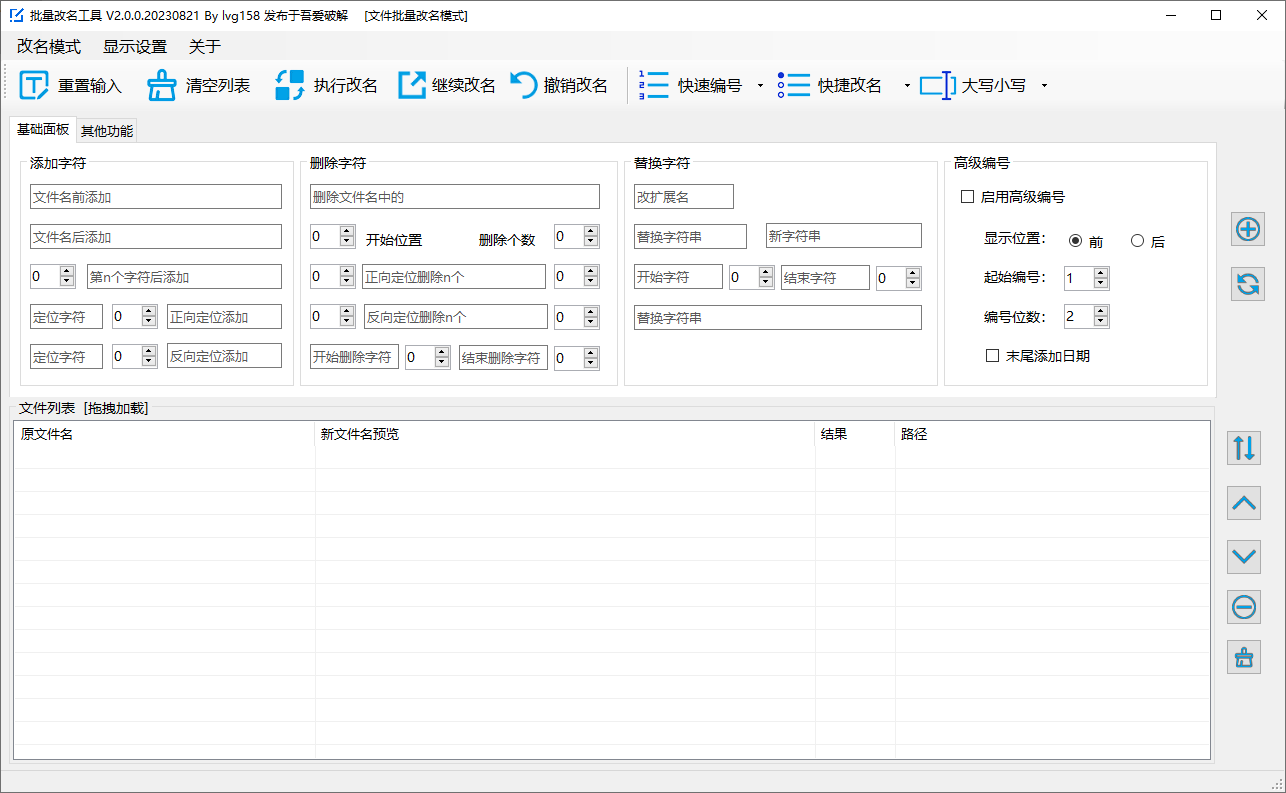1286x793 pixels.
Task: Open the 快捷改名 dropdown arrow
Action: point(907,86)
